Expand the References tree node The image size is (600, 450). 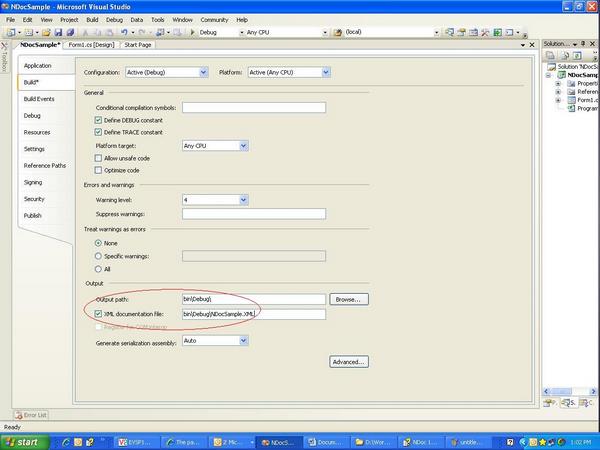coord(558,92)
